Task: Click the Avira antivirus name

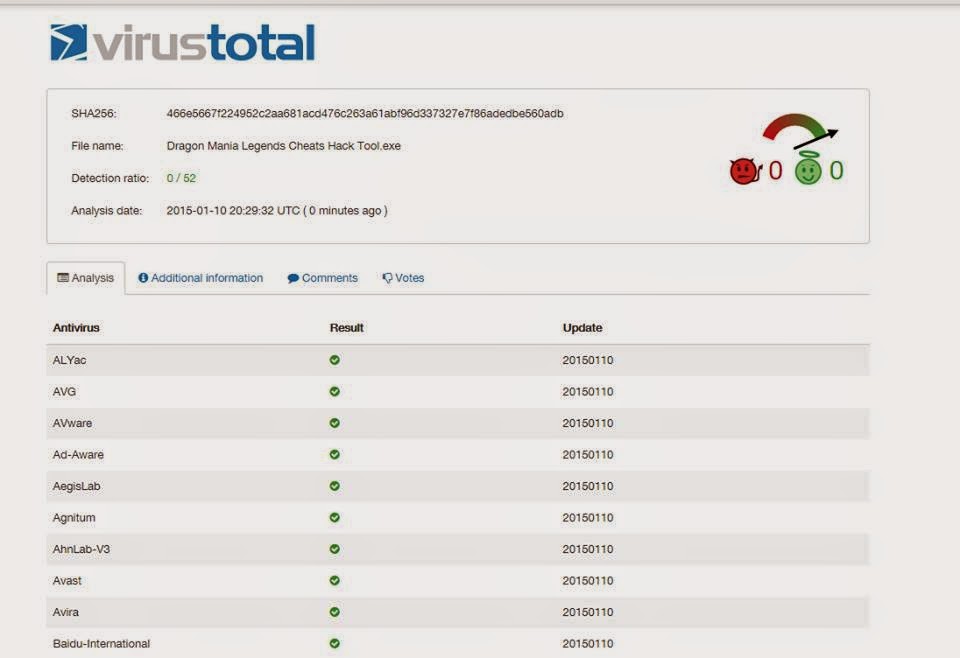Action: [x=66, y=611]
